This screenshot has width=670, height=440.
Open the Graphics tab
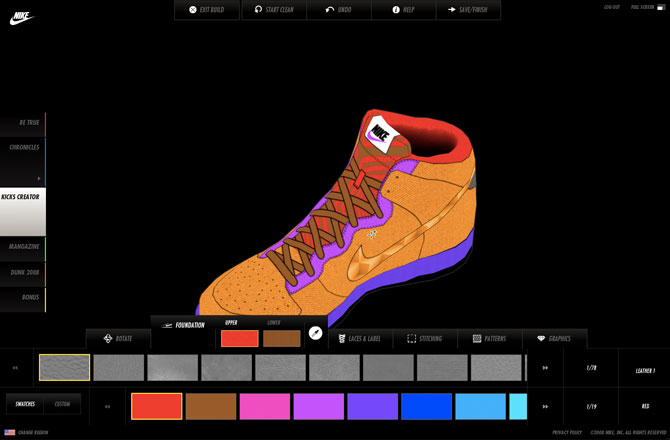click(555, 339)
